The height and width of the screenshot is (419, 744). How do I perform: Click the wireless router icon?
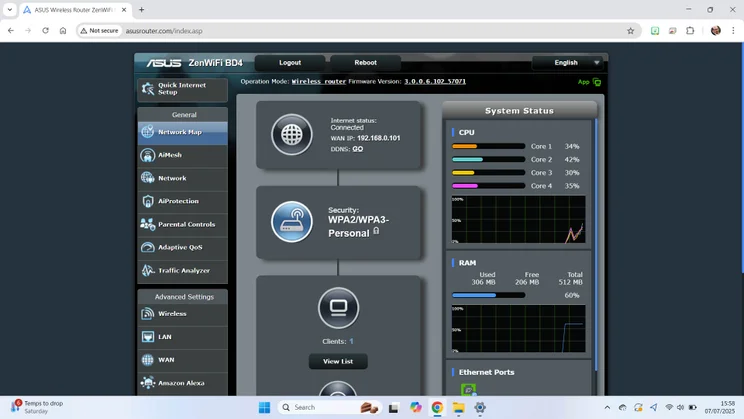coord(292,222)
